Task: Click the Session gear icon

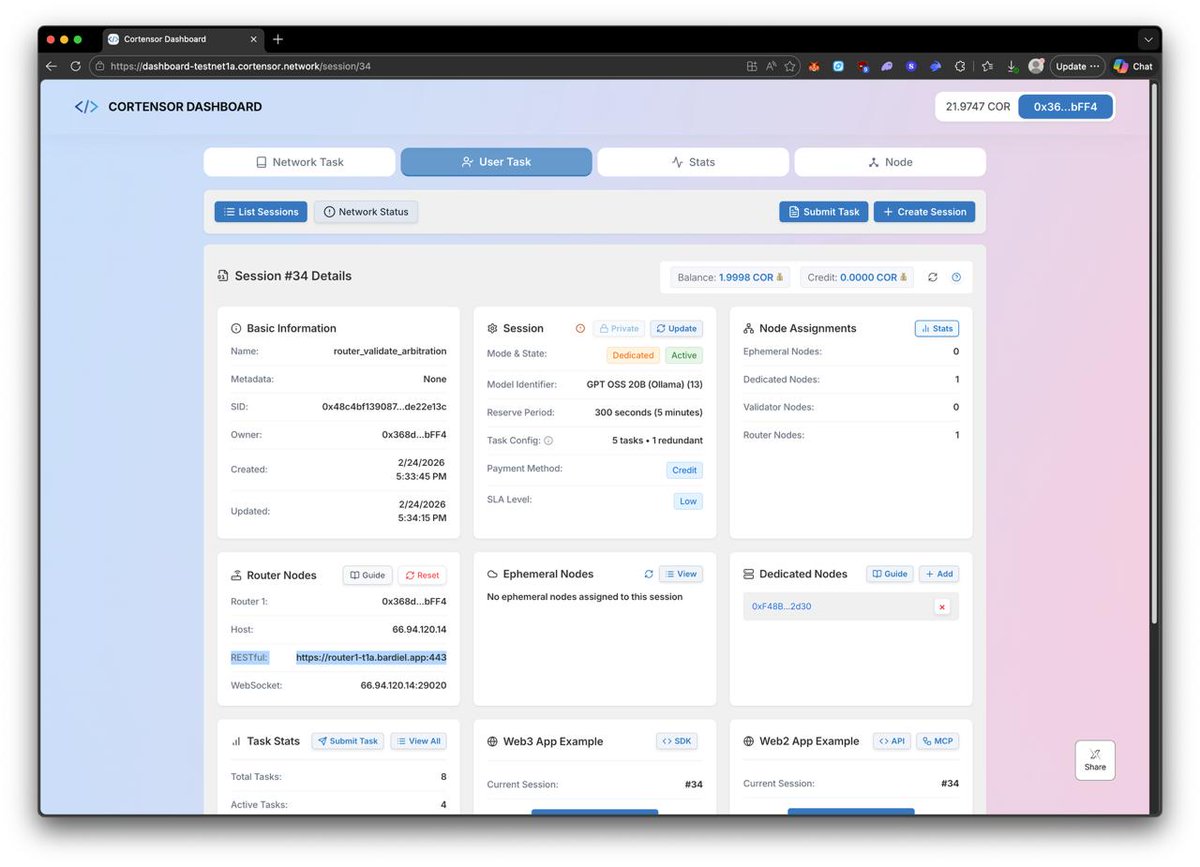Action: [492, 328]
